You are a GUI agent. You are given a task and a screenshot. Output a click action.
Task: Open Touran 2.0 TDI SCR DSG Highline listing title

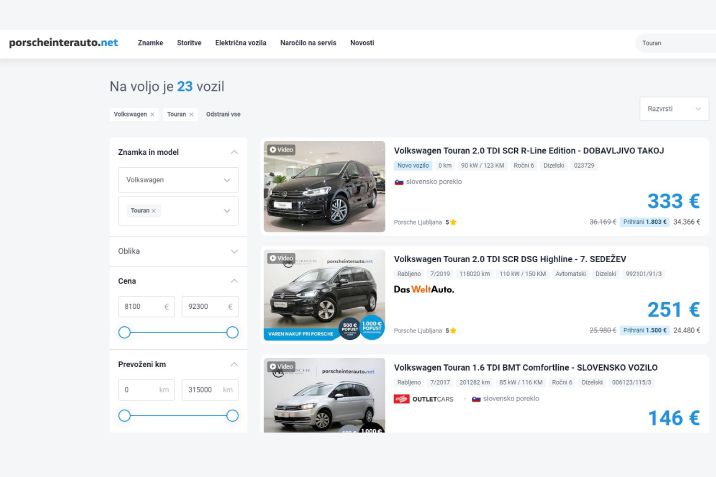pyautogui.click(x=510, y=259)
